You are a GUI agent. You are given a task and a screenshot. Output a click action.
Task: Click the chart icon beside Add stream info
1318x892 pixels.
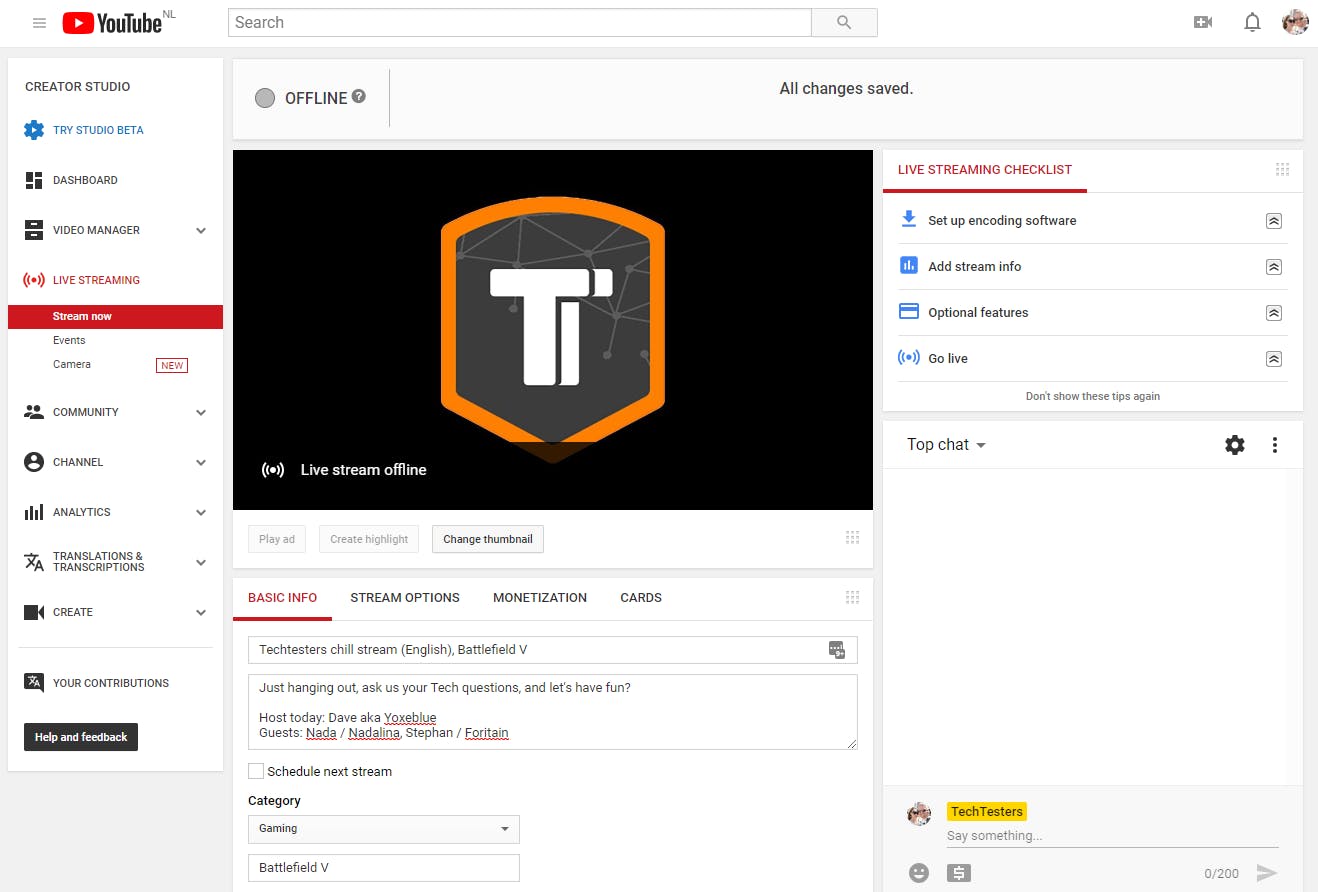click(x=909, y=266)
